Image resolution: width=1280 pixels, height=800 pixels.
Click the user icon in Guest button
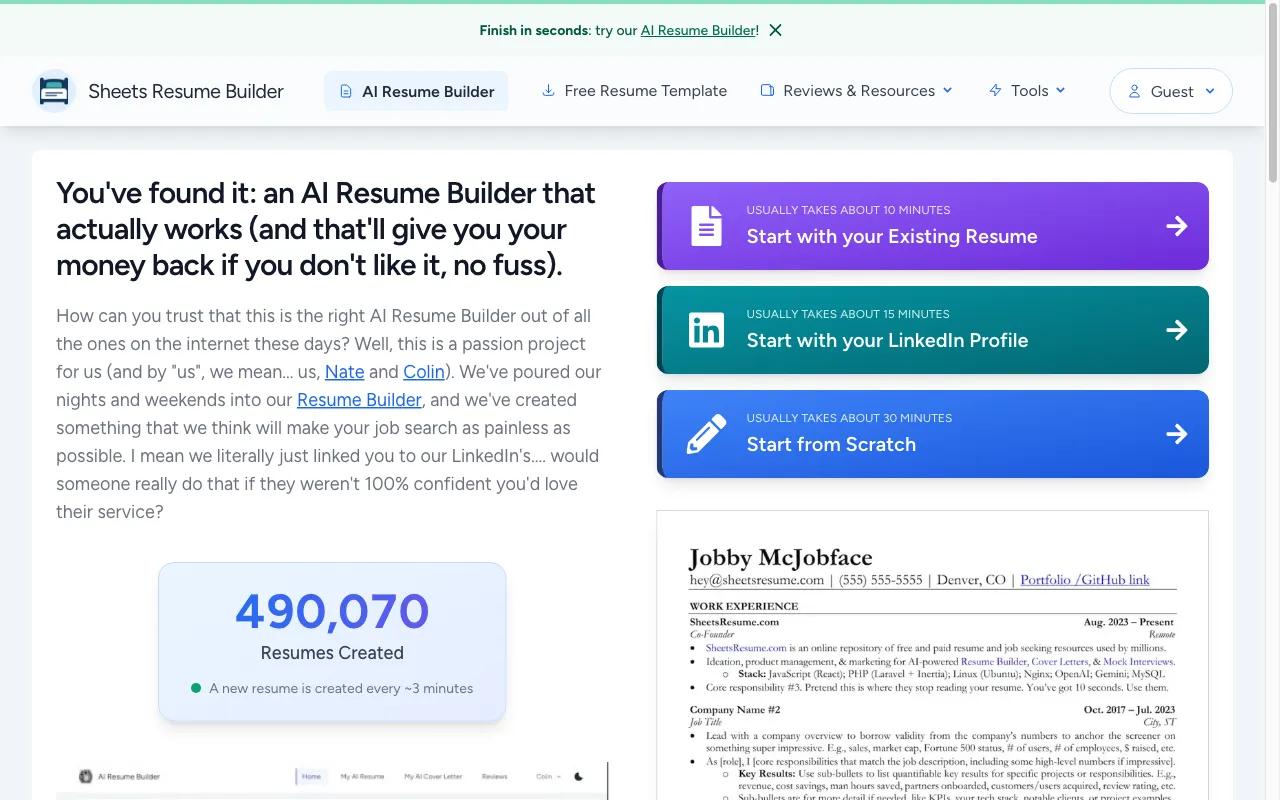pyautogui.click(x=1134, y=91)
